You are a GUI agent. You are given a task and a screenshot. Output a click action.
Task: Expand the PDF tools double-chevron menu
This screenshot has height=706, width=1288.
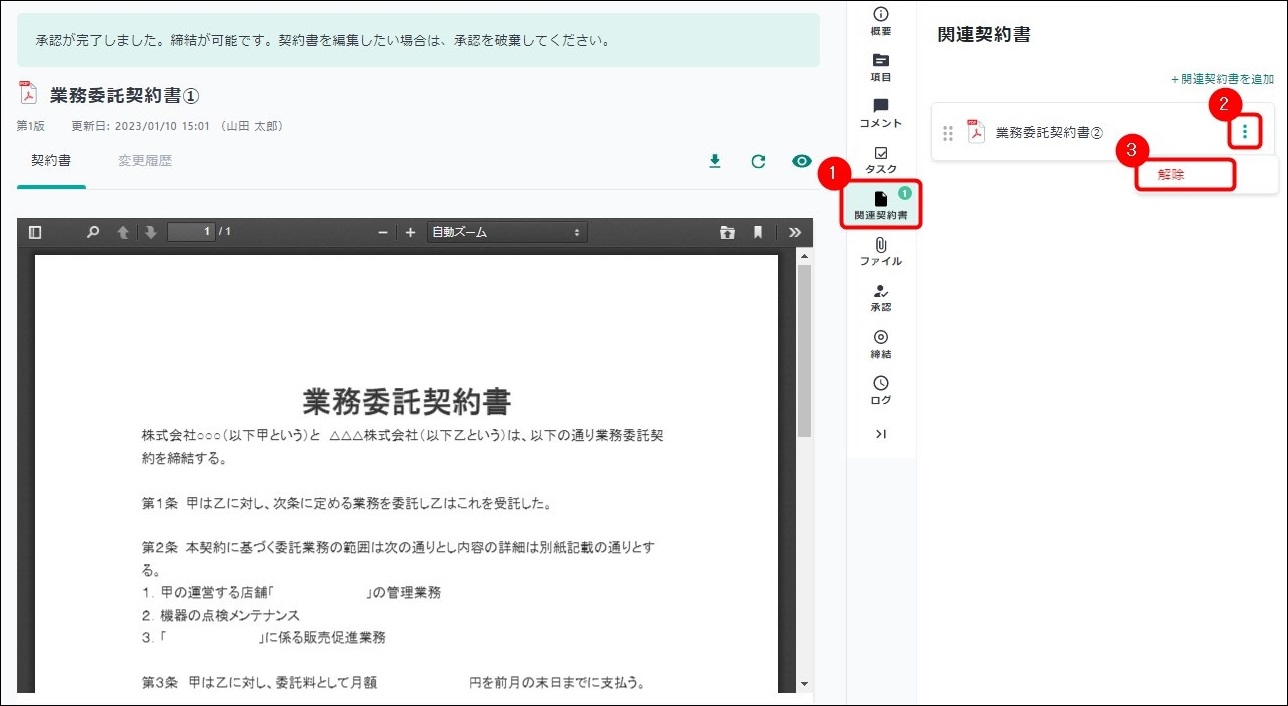794,232
